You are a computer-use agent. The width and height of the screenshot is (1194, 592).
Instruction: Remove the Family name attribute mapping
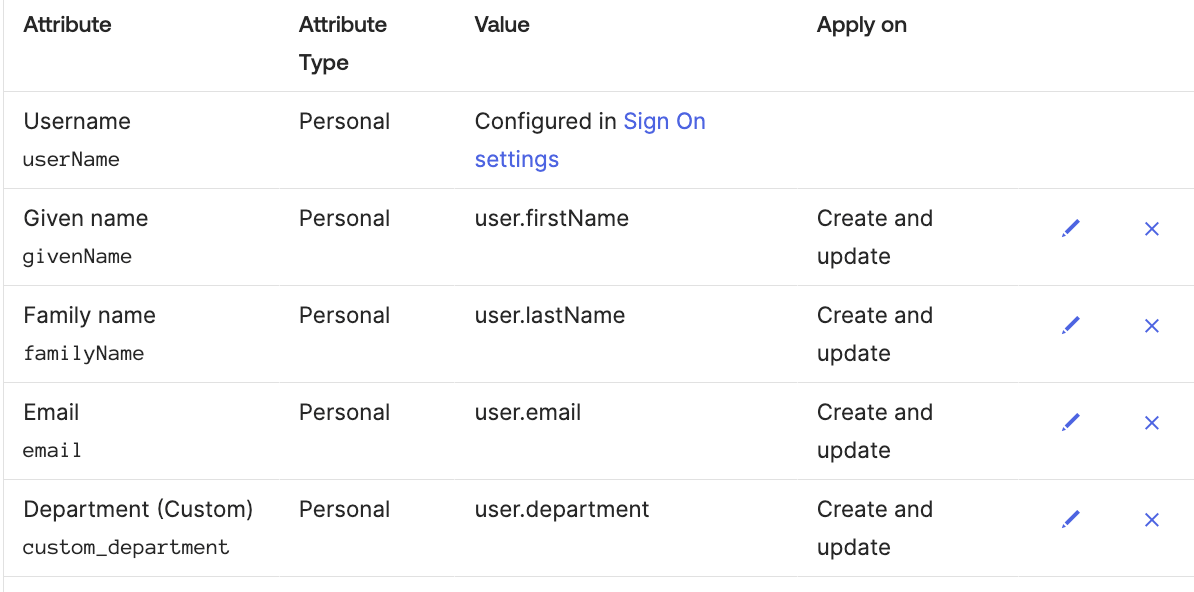[x=1151, y=326]
